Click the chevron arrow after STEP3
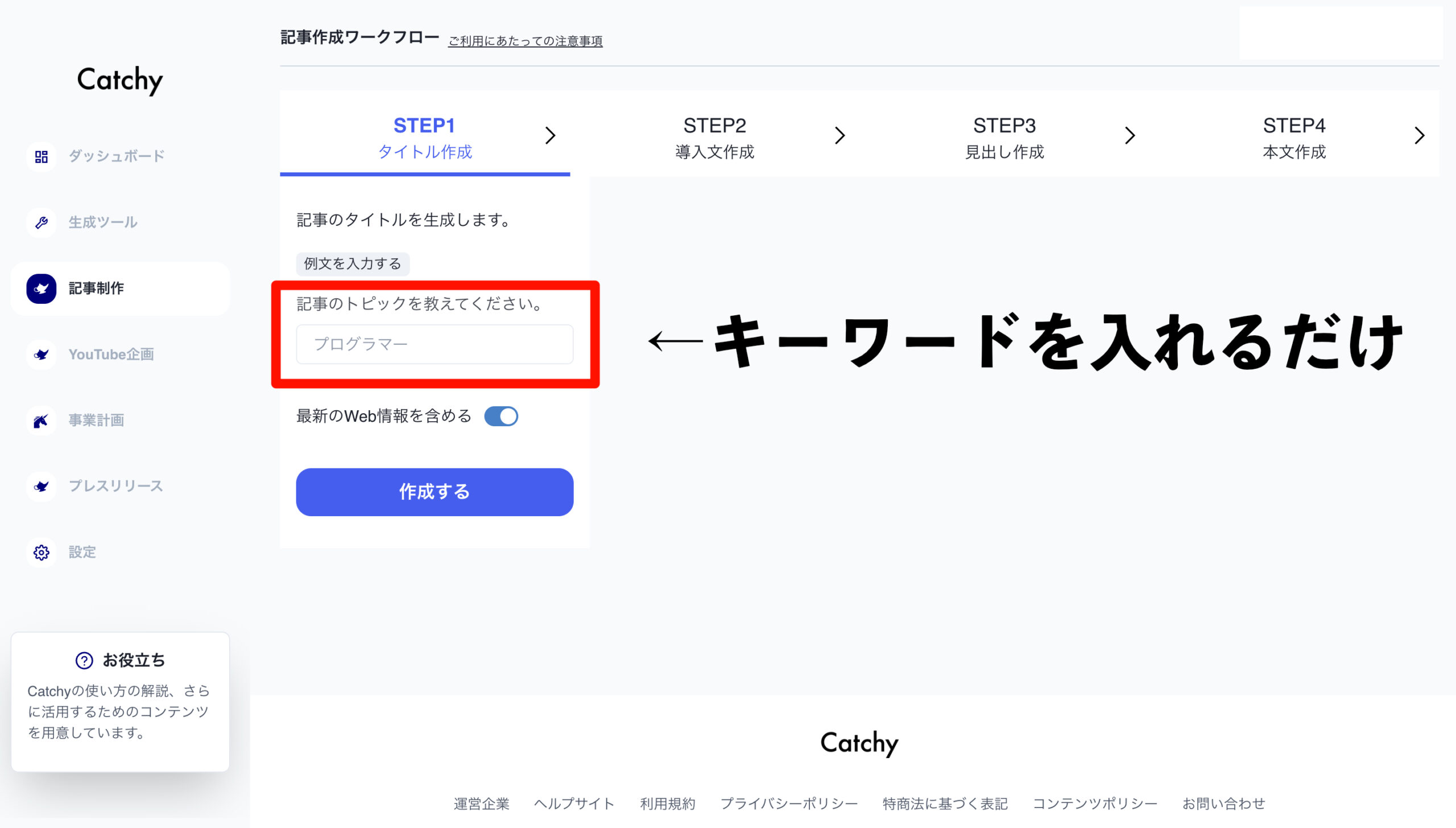This screenshot has width=1456, height=828. pyautogui.click(x=1130, y=135)
